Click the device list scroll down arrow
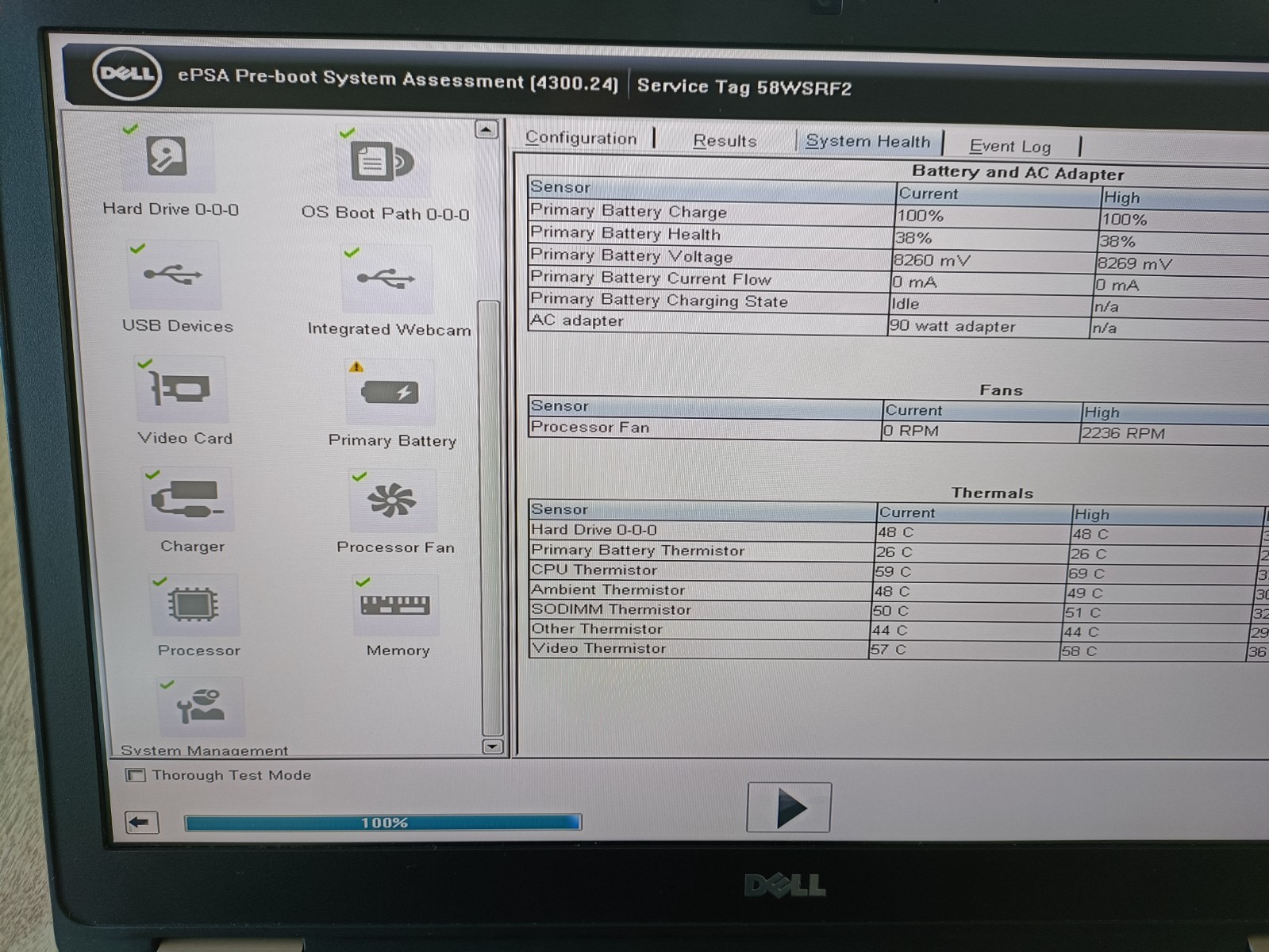 pyautogui.click(x=493, y=747)
